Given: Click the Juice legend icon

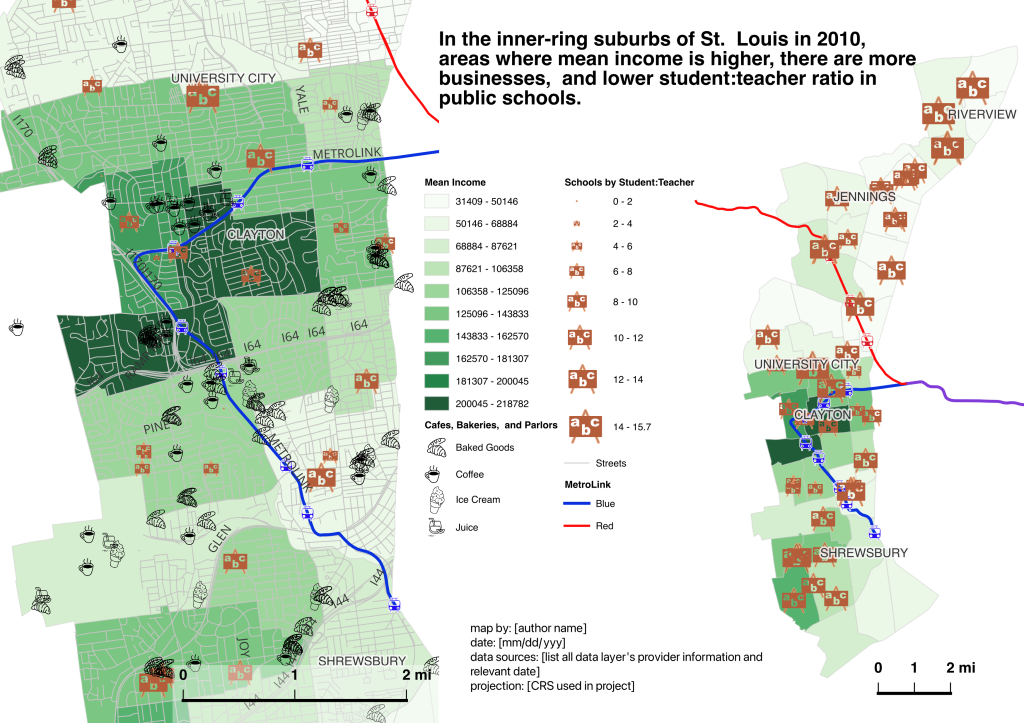Looking at the screenshot, I should [435, 527].
